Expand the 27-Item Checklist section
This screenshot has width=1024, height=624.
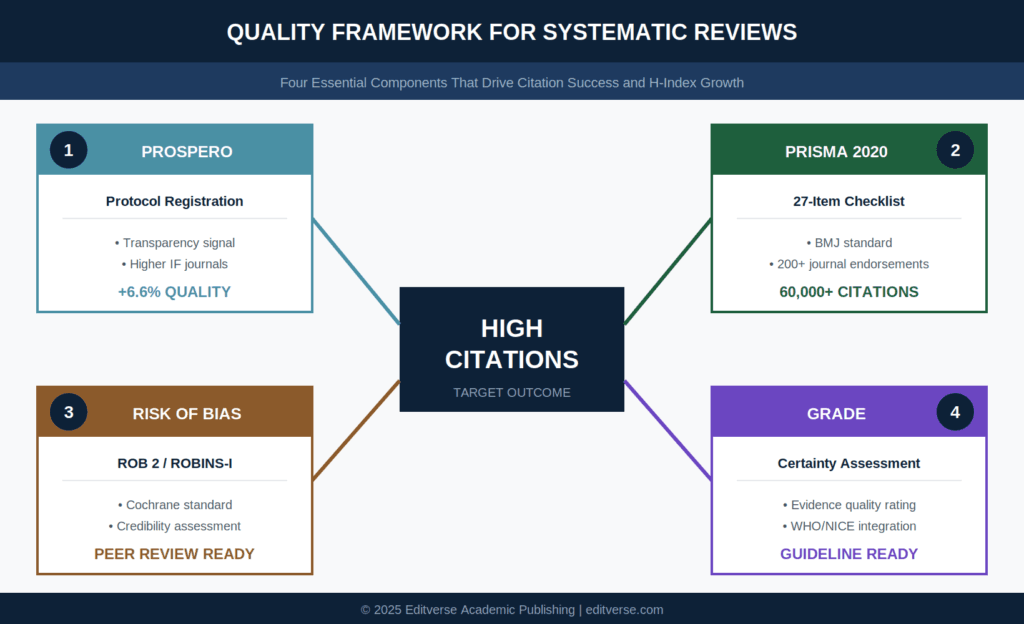point(848,201)
